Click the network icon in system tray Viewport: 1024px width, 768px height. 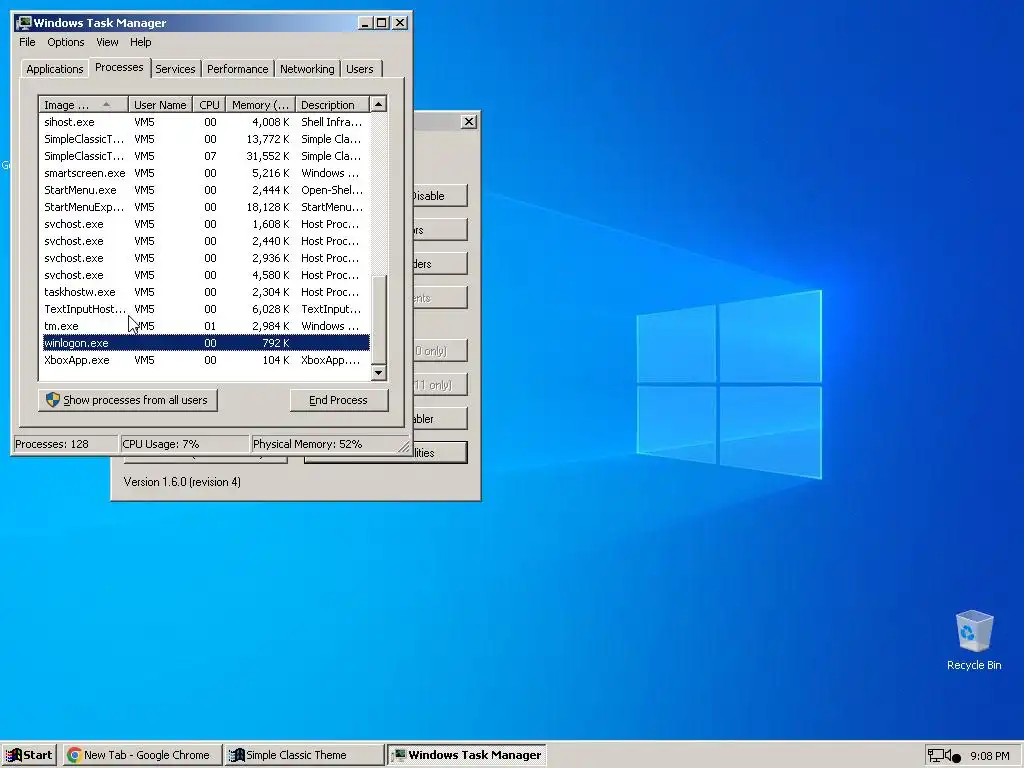point(935,756)
